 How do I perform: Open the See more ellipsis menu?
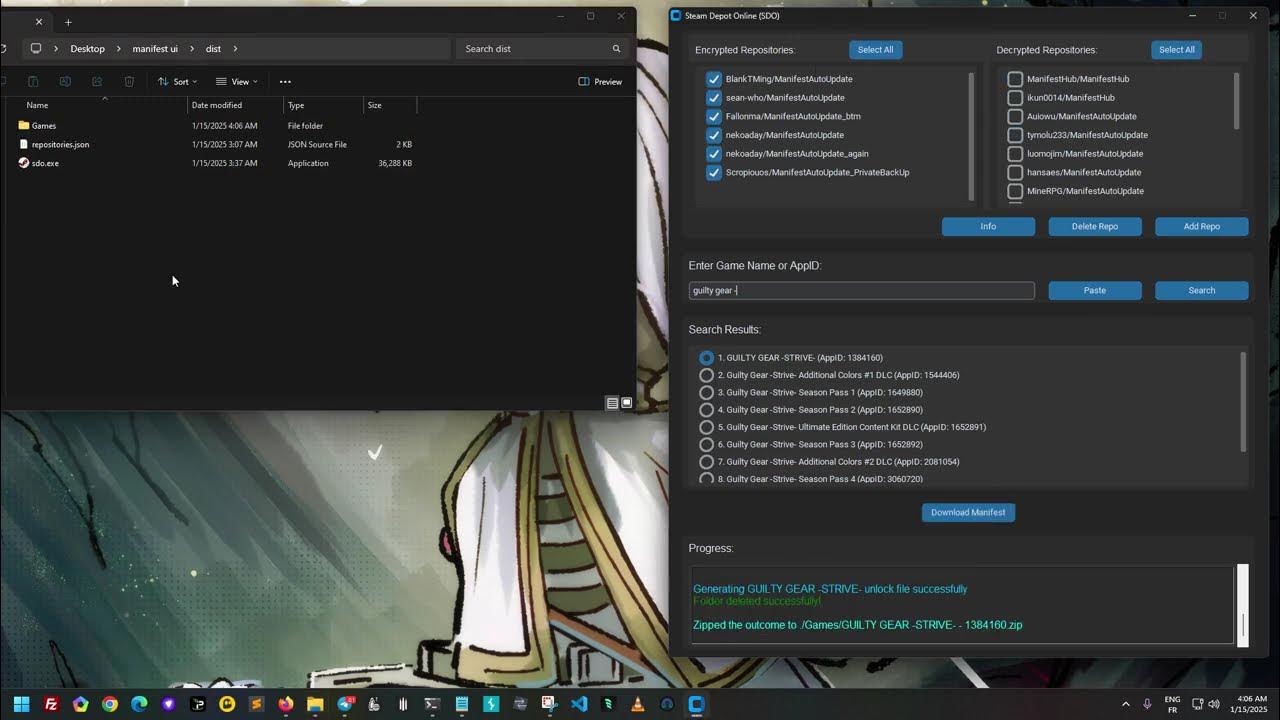tap(285, 82)
